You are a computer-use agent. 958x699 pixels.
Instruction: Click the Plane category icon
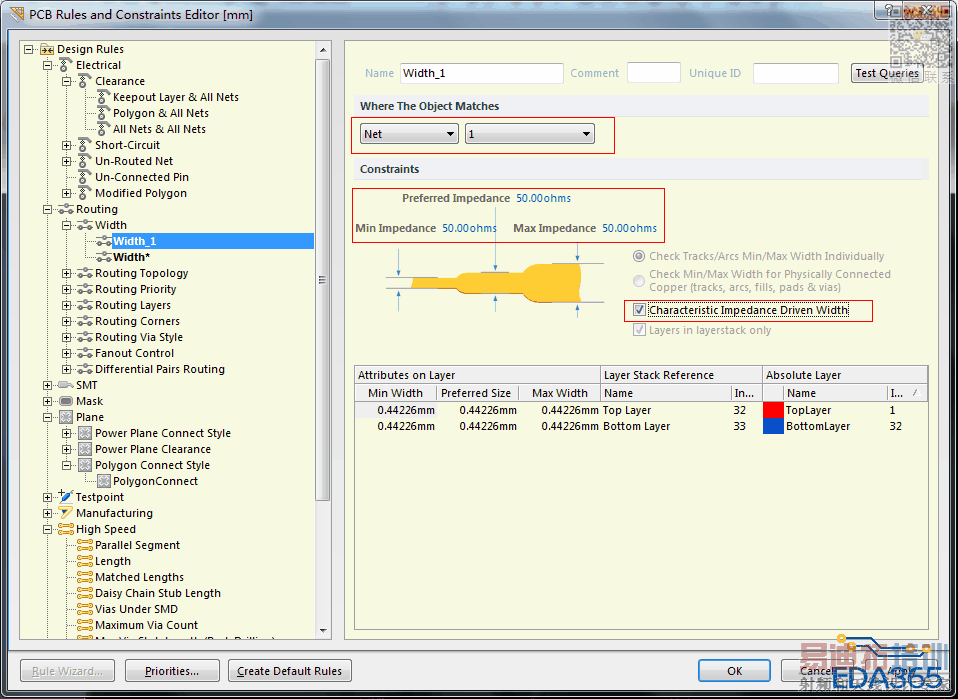pos(66,417)
